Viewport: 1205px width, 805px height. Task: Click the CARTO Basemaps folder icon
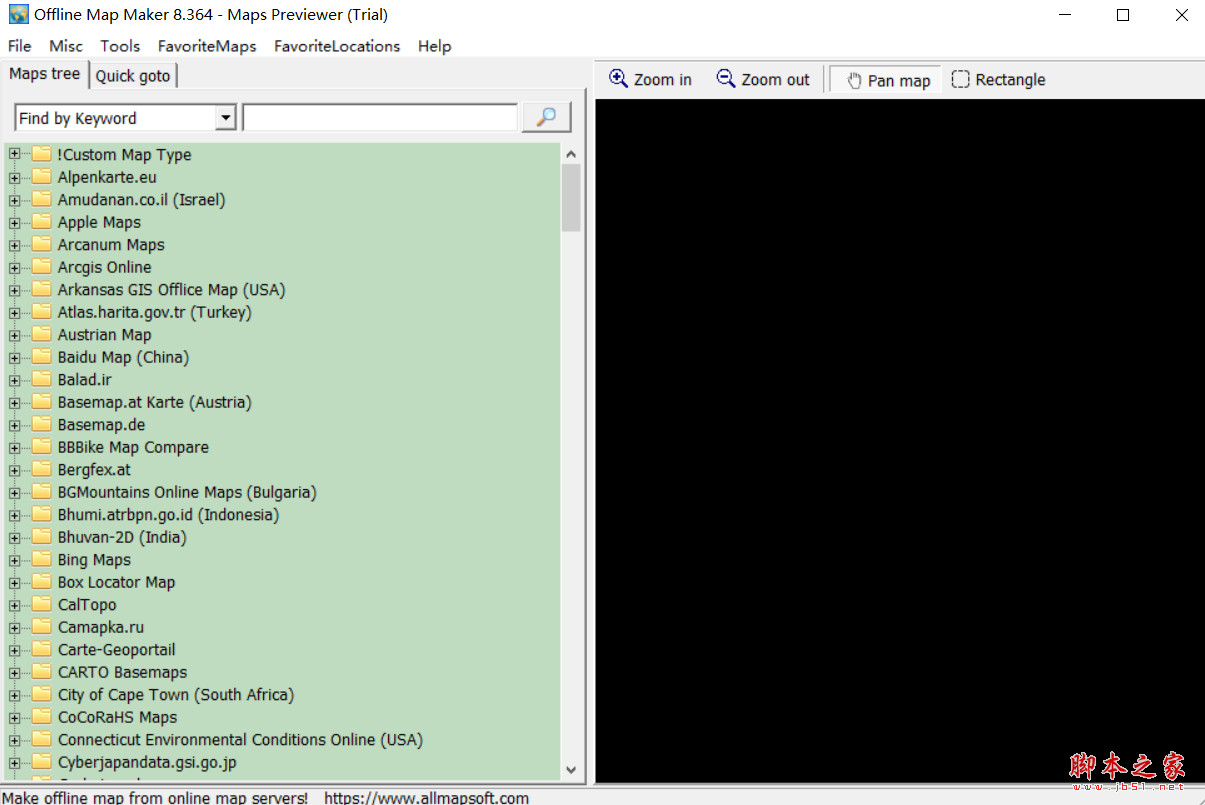click(x=41, y=672)
